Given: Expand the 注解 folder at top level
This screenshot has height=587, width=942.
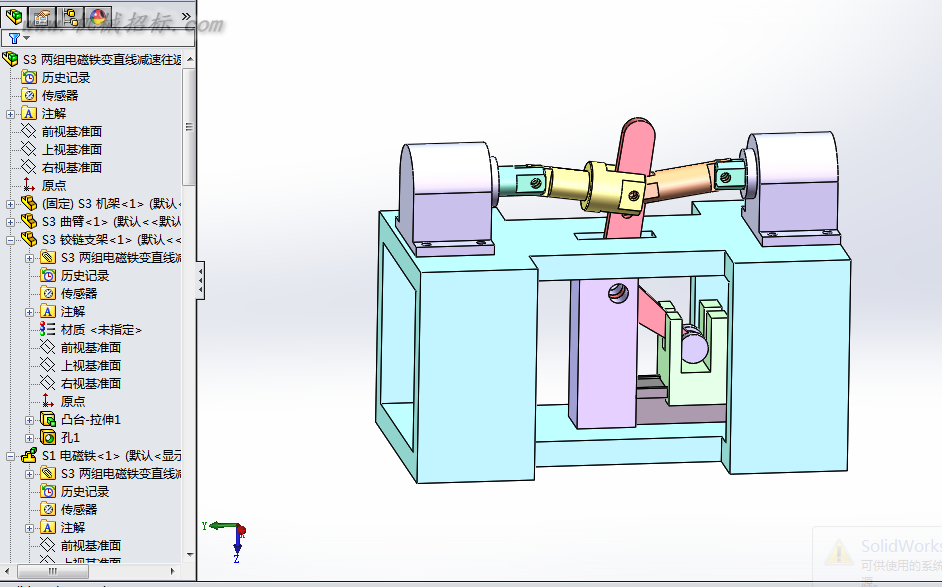Looking at the screenshot, I should (10, 114).
